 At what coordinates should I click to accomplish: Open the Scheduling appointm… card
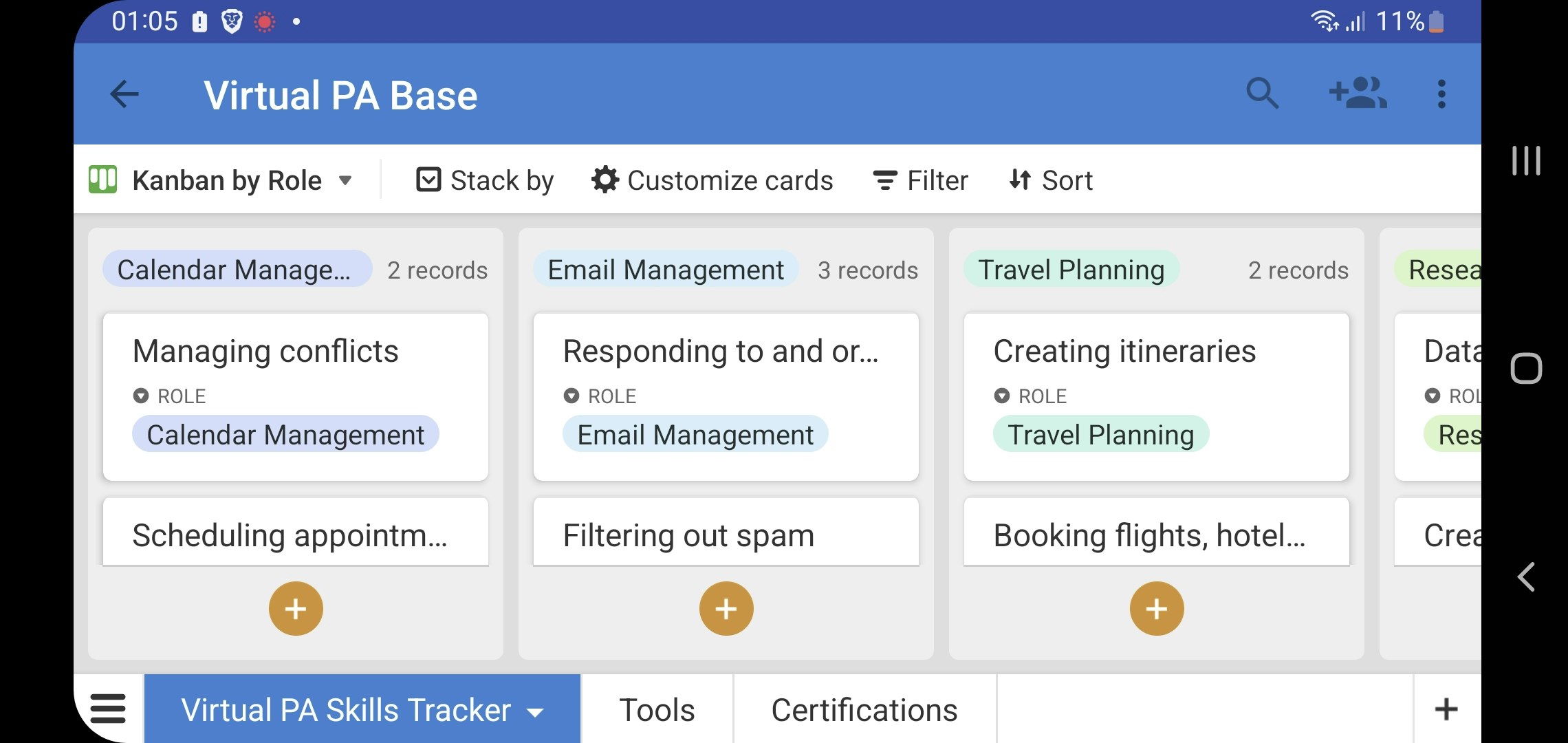[296, 532]
